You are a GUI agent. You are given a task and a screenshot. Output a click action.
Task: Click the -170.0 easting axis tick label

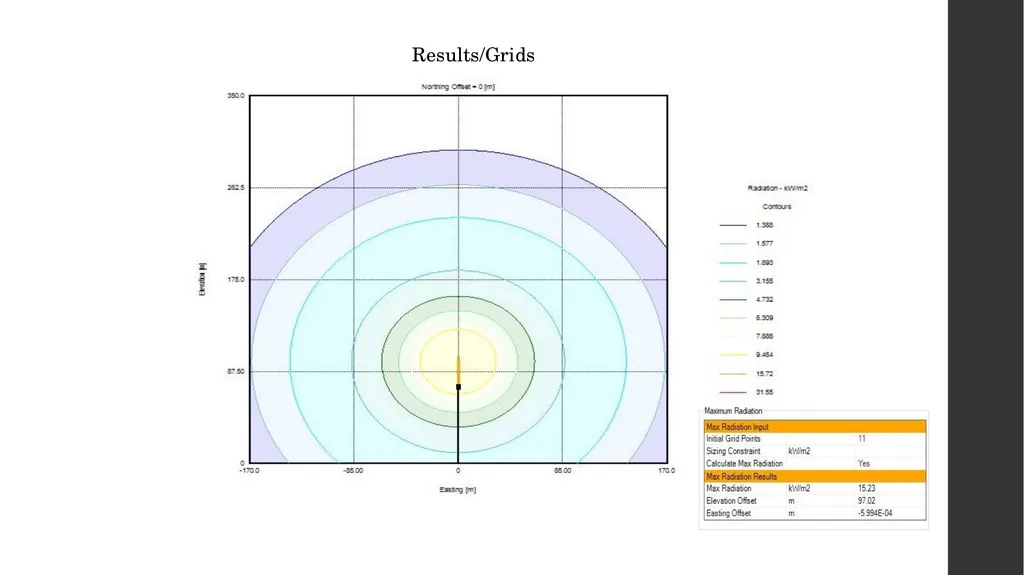pos(249,470)
